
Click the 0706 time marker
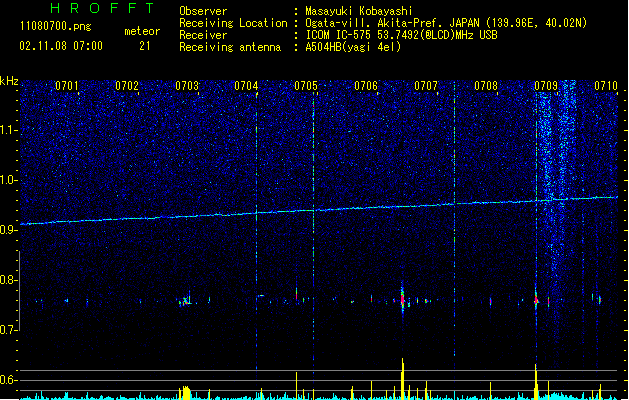pos(366,86)
